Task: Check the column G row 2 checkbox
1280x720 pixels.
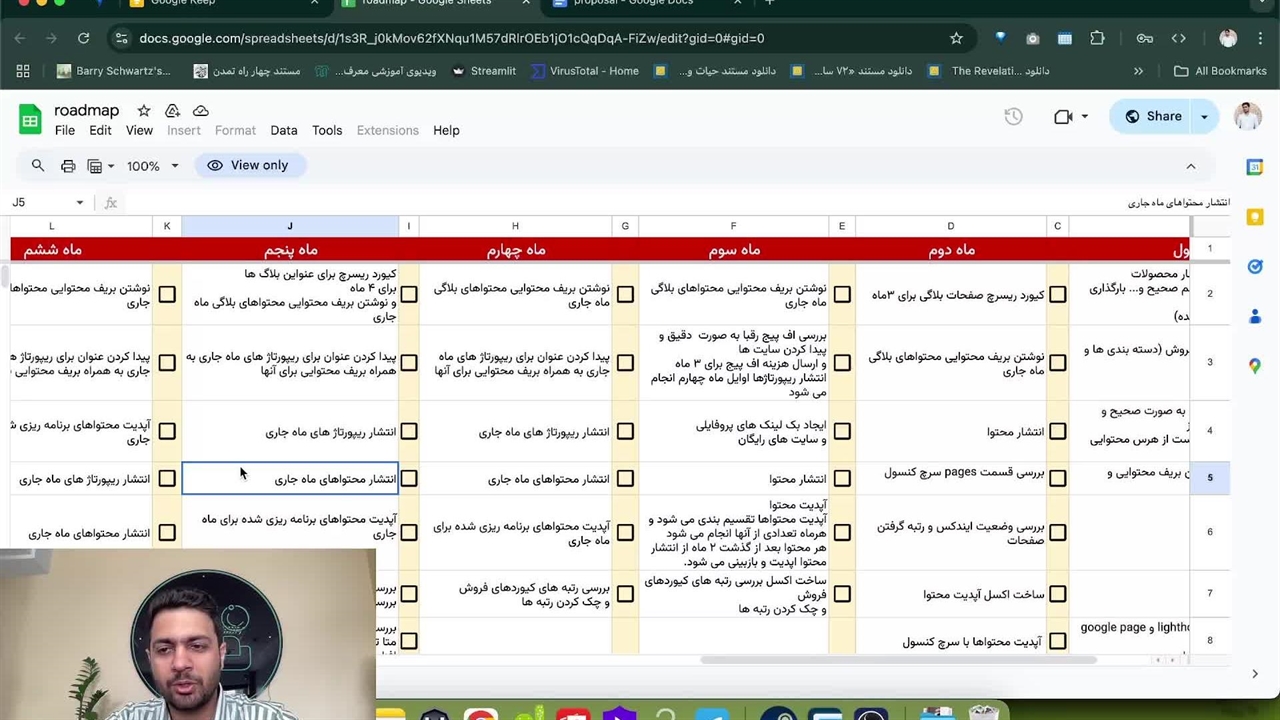Action: click(625, 295)
